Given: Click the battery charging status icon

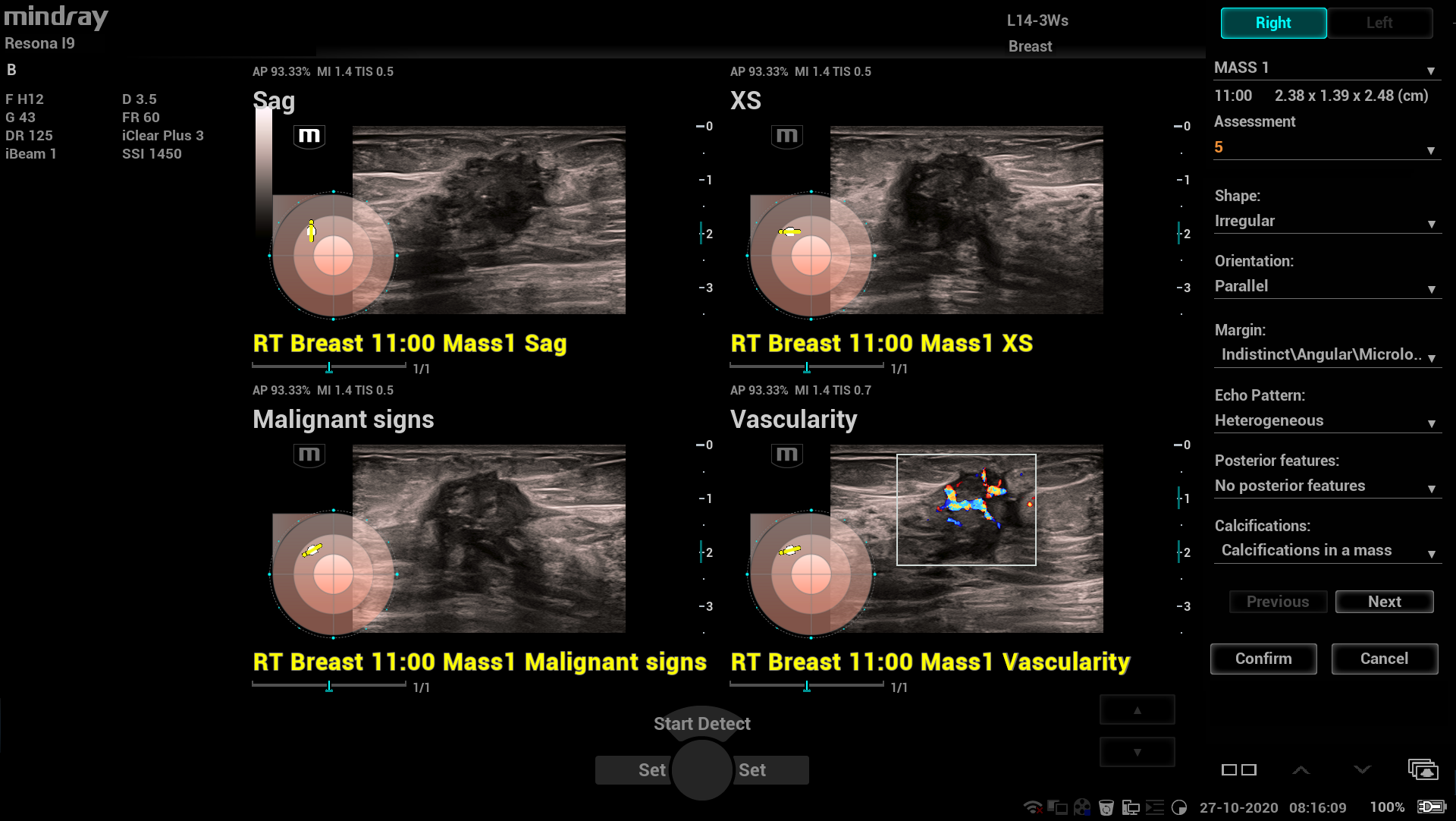Looking at the screenshot, I should click(x=1431, y=807).
